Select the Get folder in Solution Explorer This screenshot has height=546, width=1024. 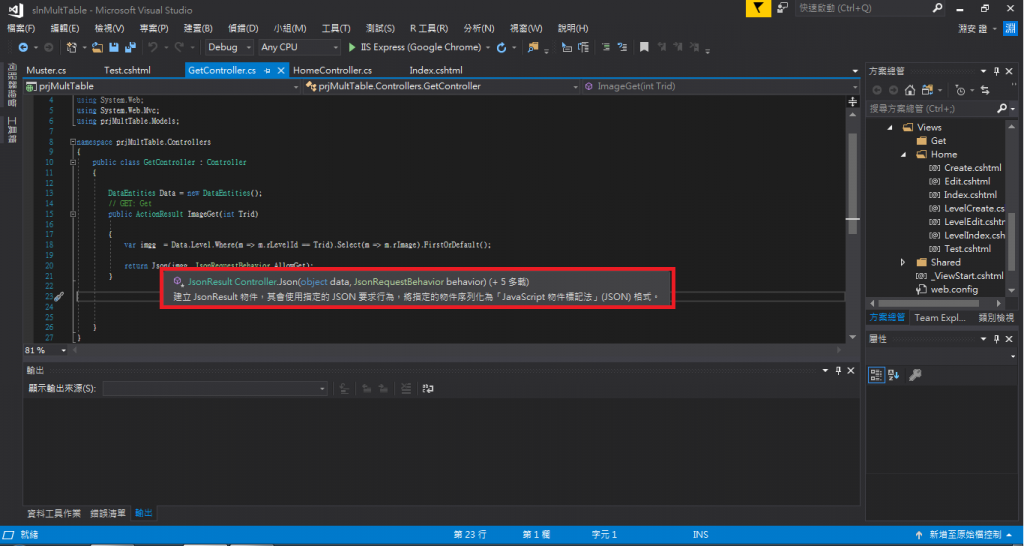pos(938,141)
